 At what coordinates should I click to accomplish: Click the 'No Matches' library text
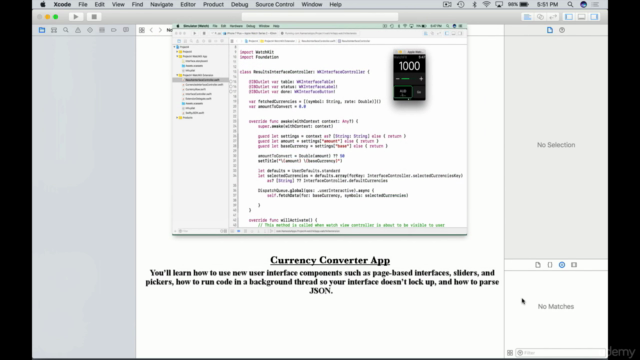(x=556, y=307)
